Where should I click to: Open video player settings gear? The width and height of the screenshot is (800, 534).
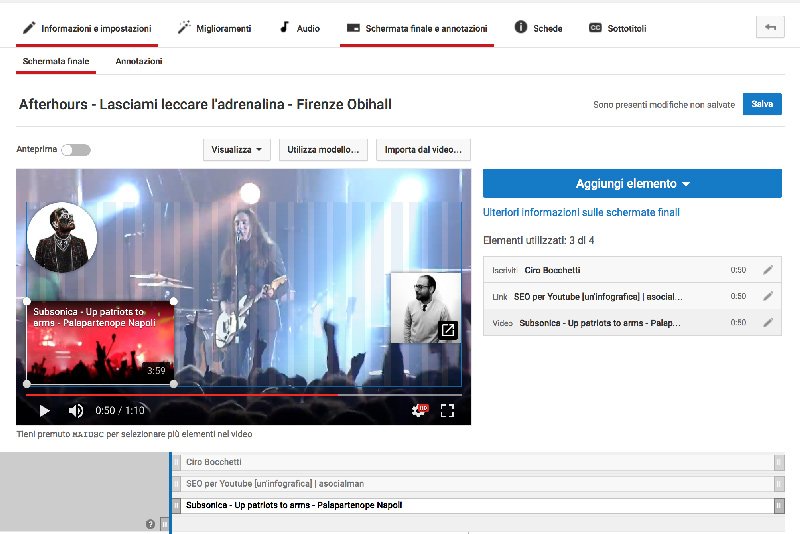419,410
